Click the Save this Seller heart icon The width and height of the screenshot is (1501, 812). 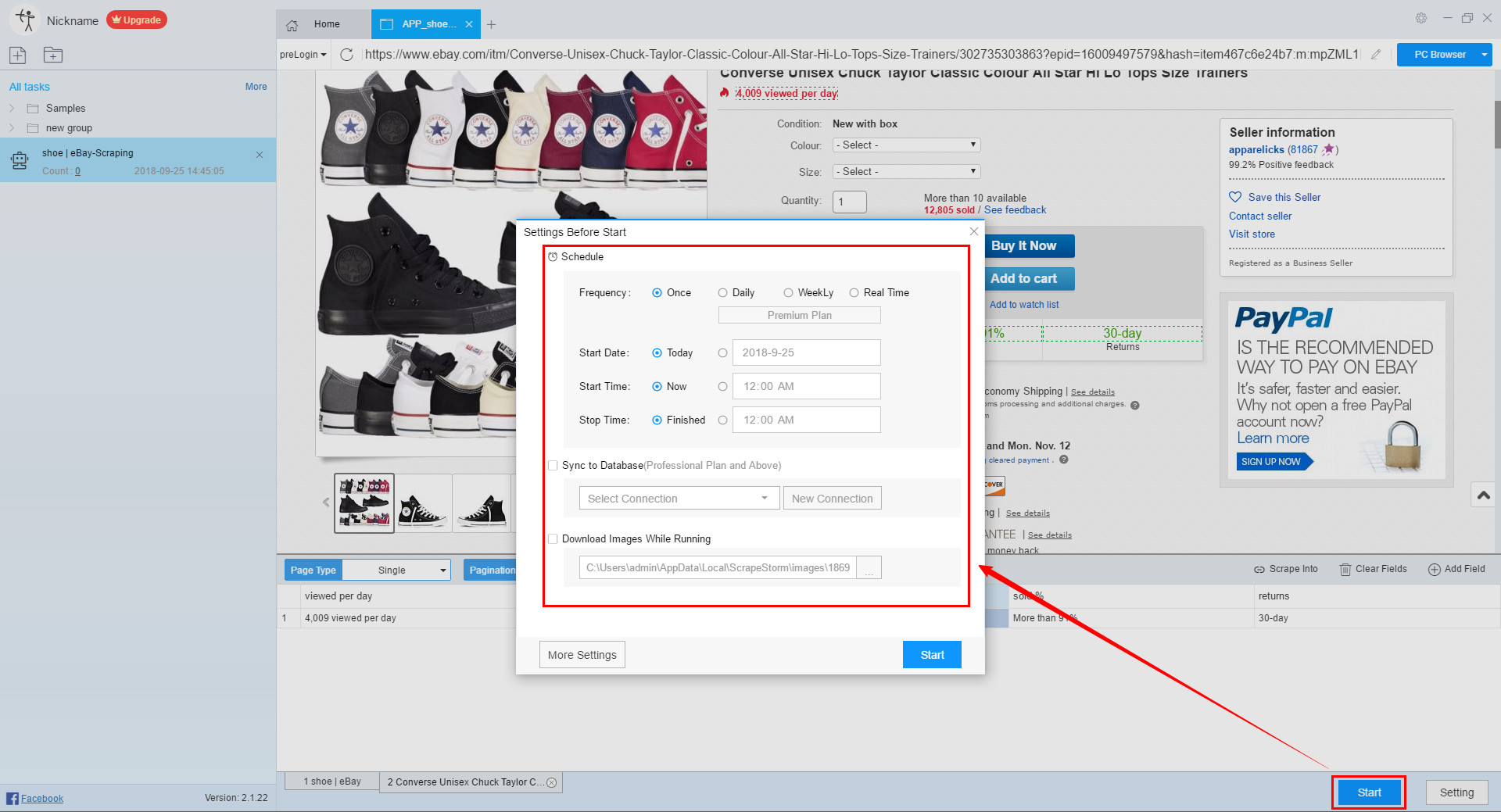[1235, 197]
